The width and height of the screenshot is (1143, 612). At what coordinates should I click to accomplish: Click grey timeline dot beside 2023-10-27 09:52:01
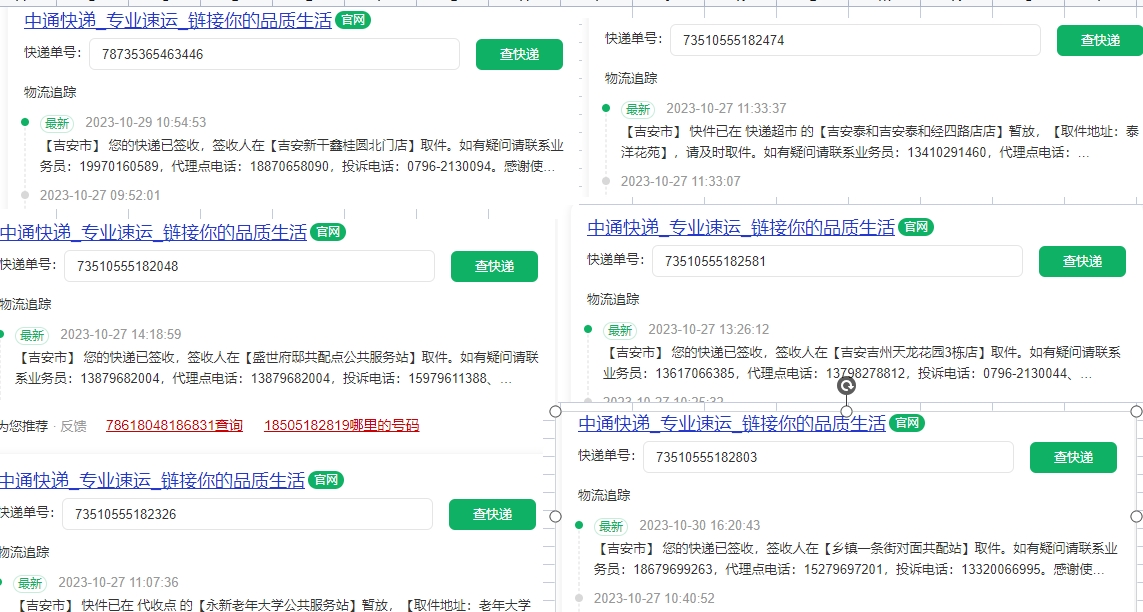[x=25, y=195]
